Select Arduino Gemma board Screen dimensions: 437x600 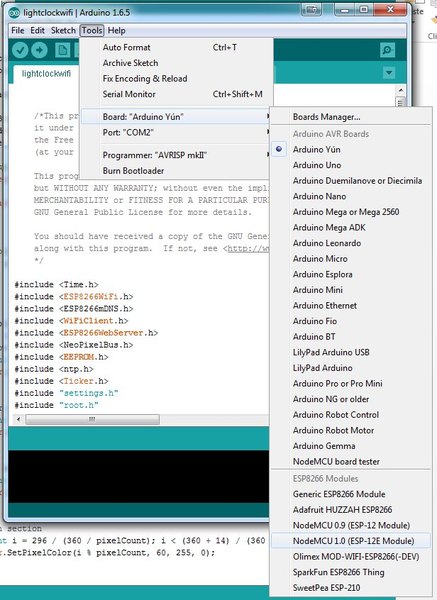point(351,446)
